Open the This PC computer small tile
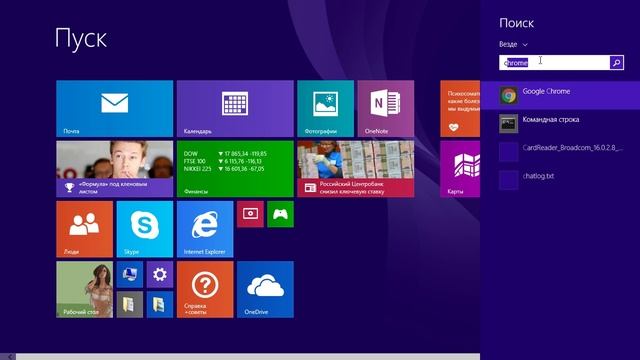 130,275
